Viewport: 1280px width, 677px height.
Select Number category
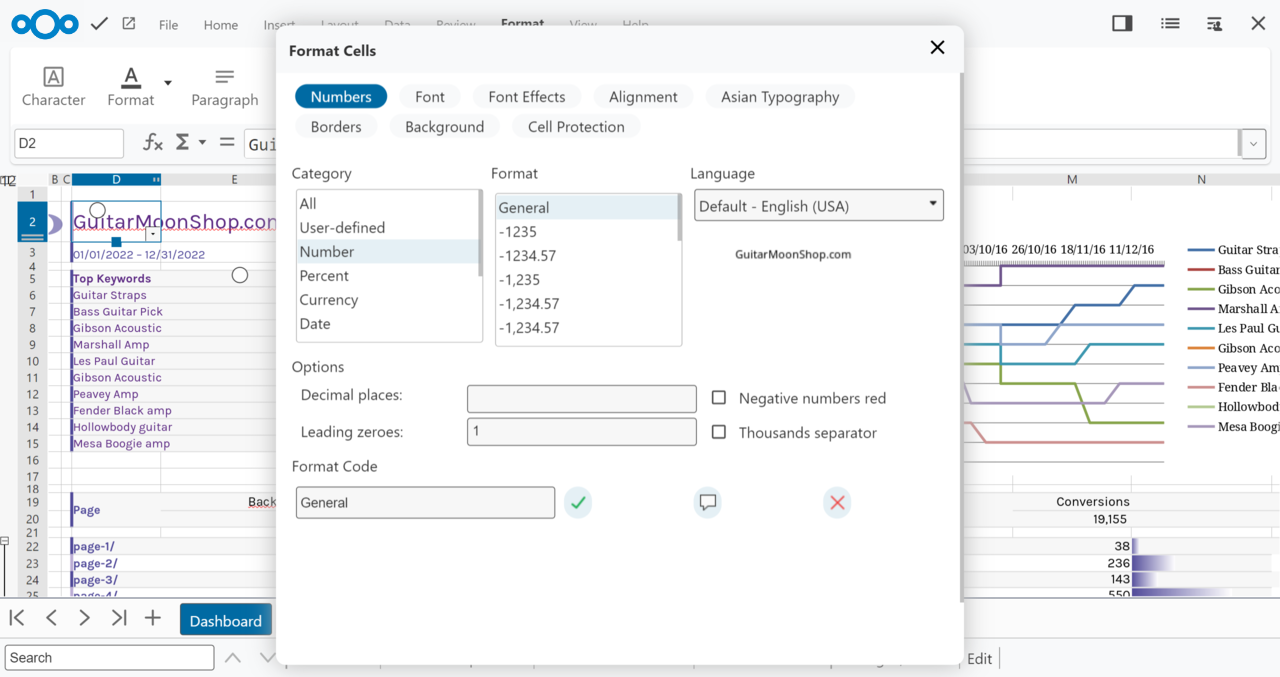[388, 251]
